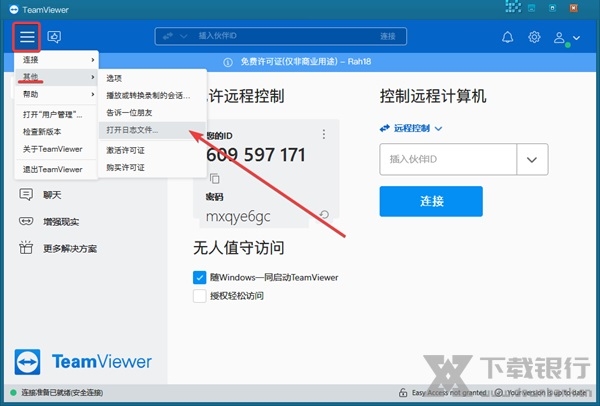This screenshot has width=600, height=406.
Task: Open 关于TeamViewer menu entry
Action: coord(57,149)
